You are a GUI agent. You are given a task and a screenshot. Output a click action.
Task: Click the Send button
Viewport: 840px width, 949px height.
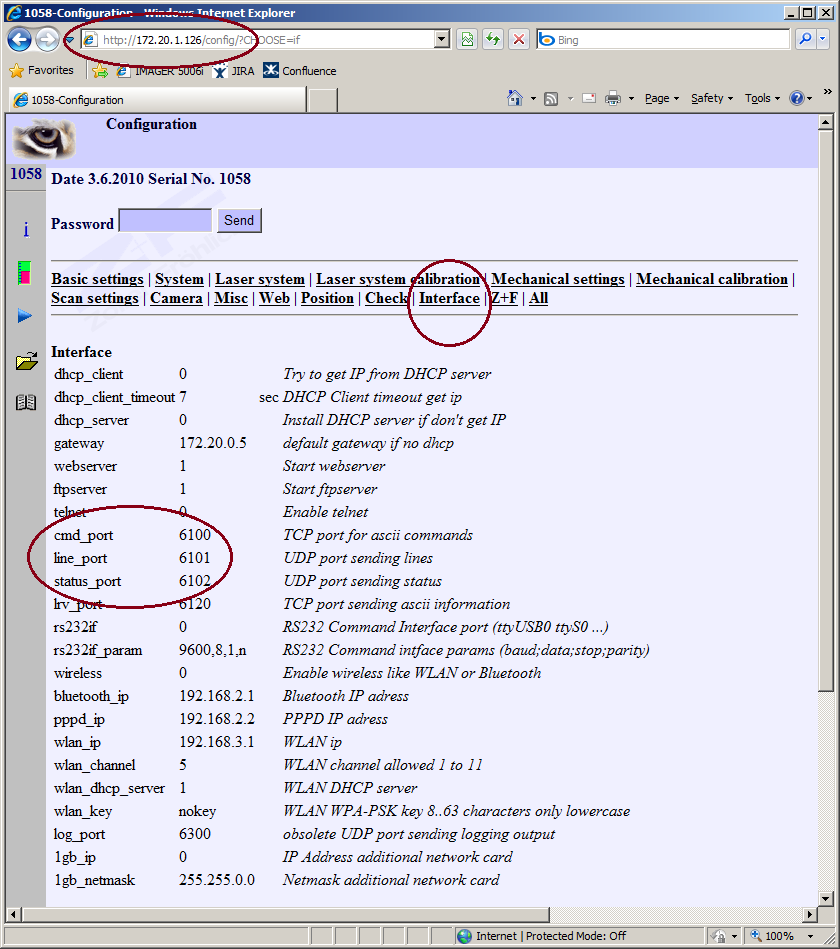tap(239, 220)
